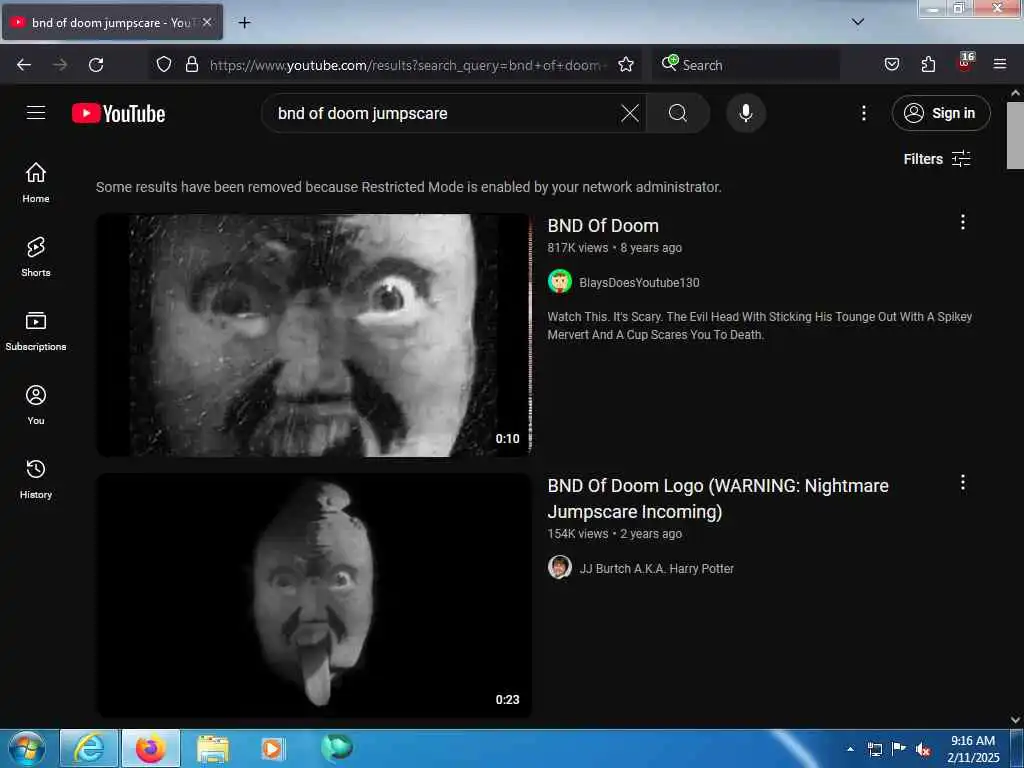Open the Extensions puzzle icon

[928, 64]
